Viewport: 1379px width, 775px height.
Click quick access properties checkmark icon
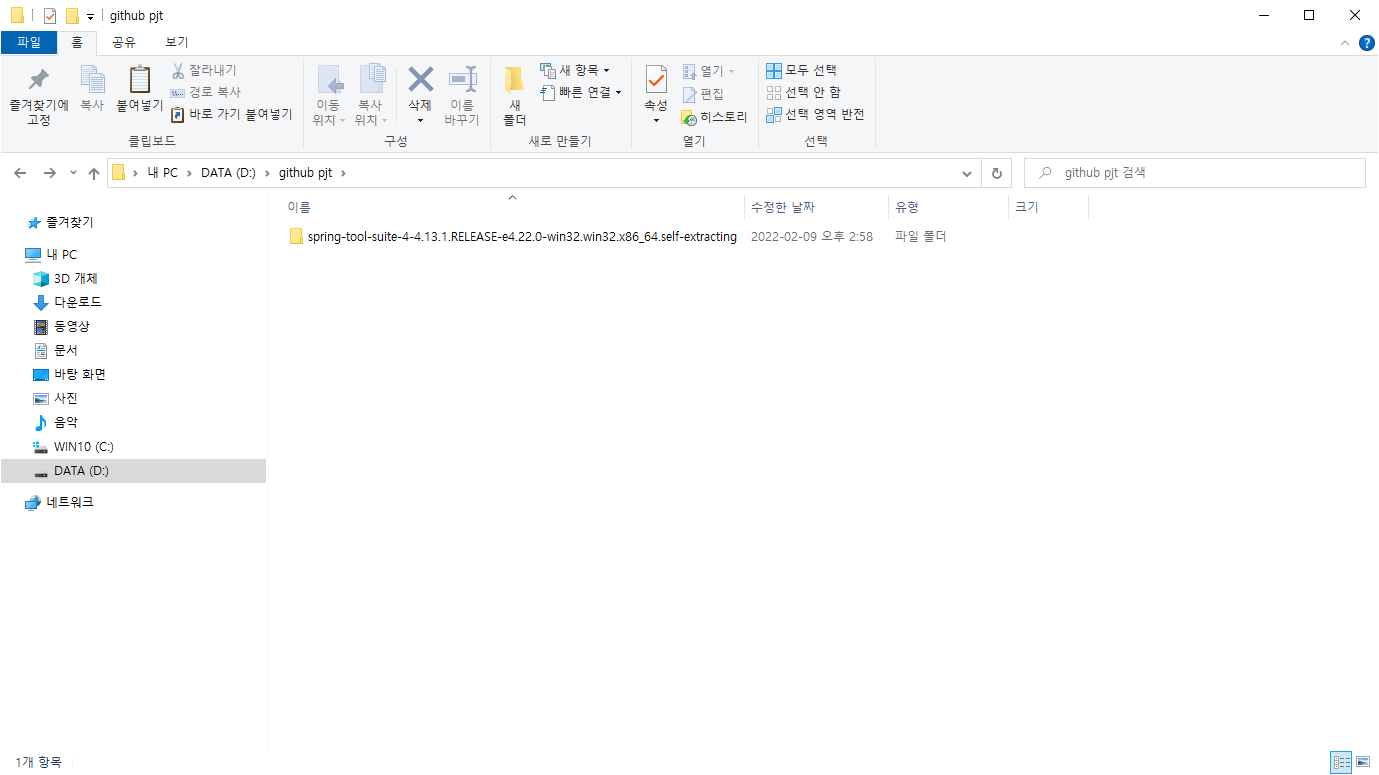(50, 15)
